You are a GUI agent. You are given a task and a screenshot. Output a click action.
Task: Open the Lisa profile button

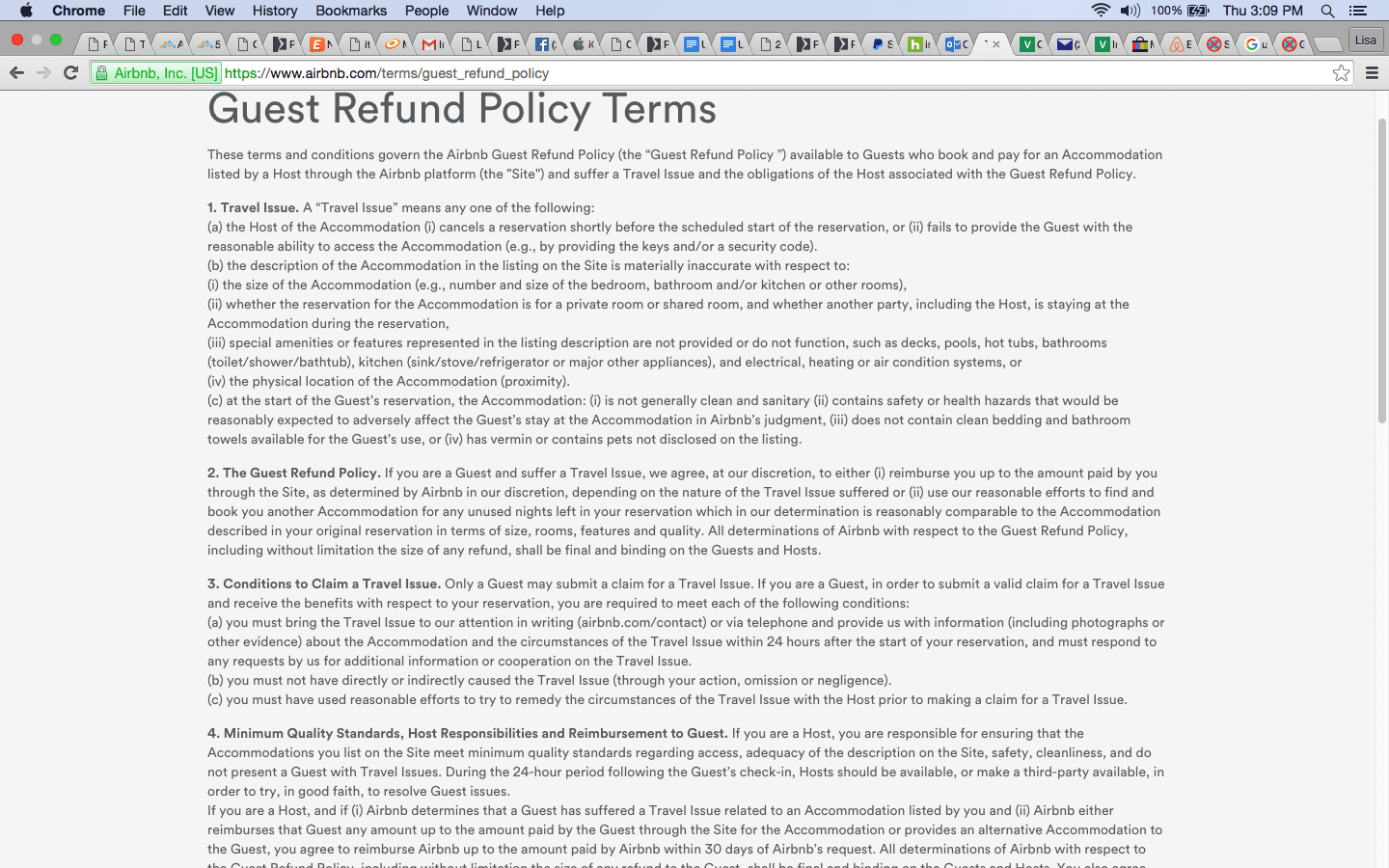(x=1366, y=41)
